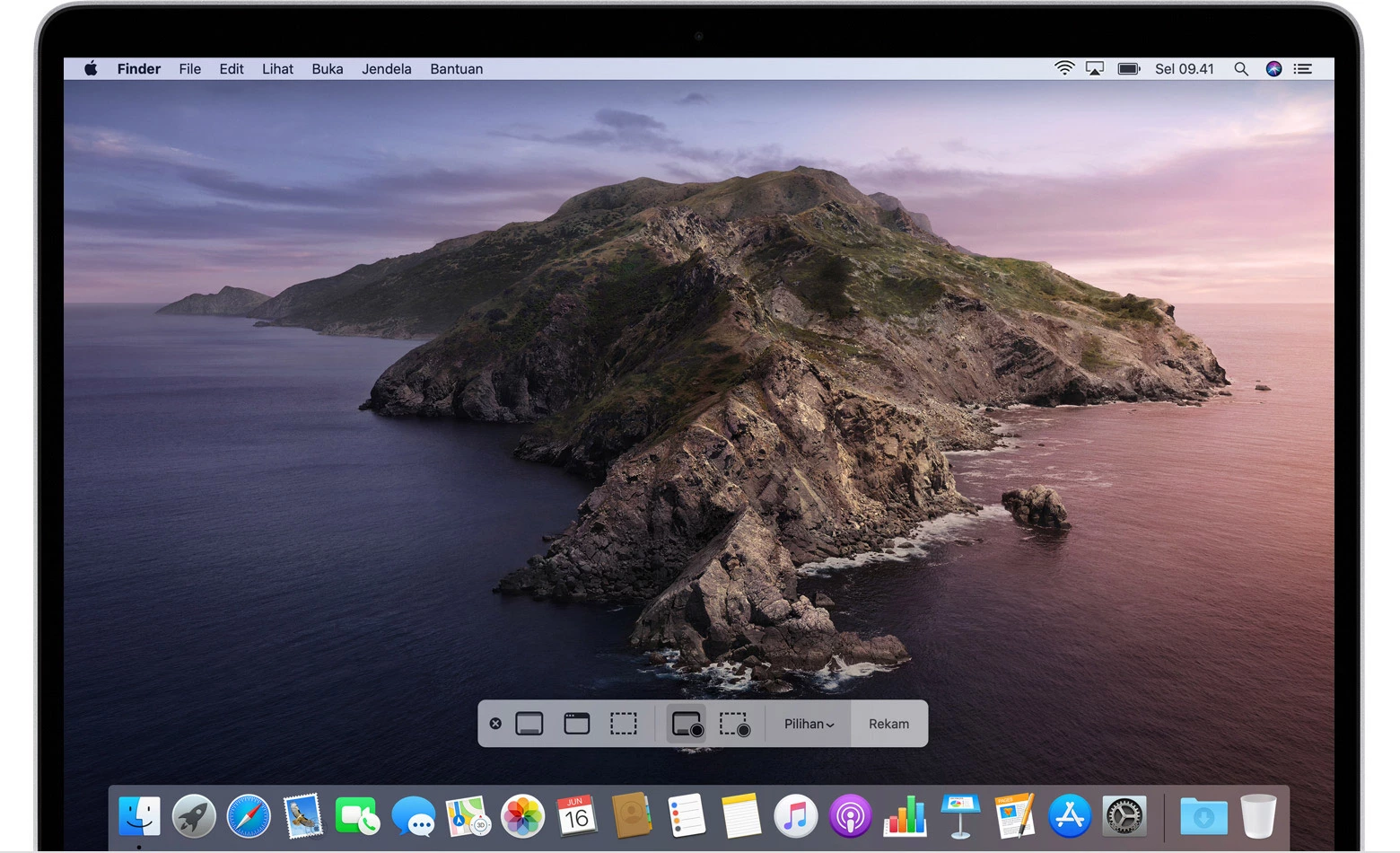Dismiss the screenshot toolbar with the X
The height and width of the screenshot is (853, 1400).
click(x=496, y=724)
